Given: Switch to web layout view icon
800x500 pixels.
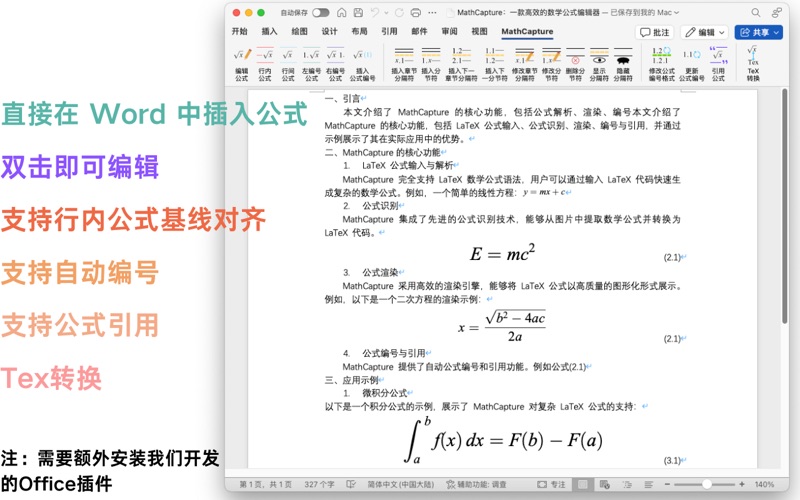Looking at the screenshot, I should 605,484.
